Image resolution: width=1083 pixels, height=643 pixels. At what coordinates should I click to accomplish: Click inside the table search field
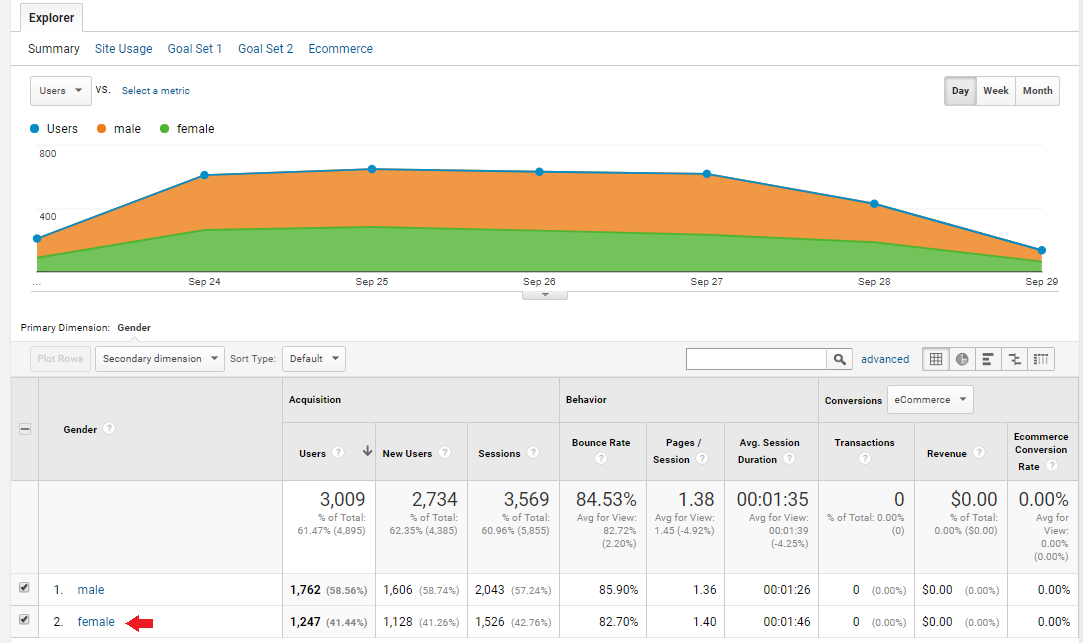pyautogui.click(x=755, y=358)
